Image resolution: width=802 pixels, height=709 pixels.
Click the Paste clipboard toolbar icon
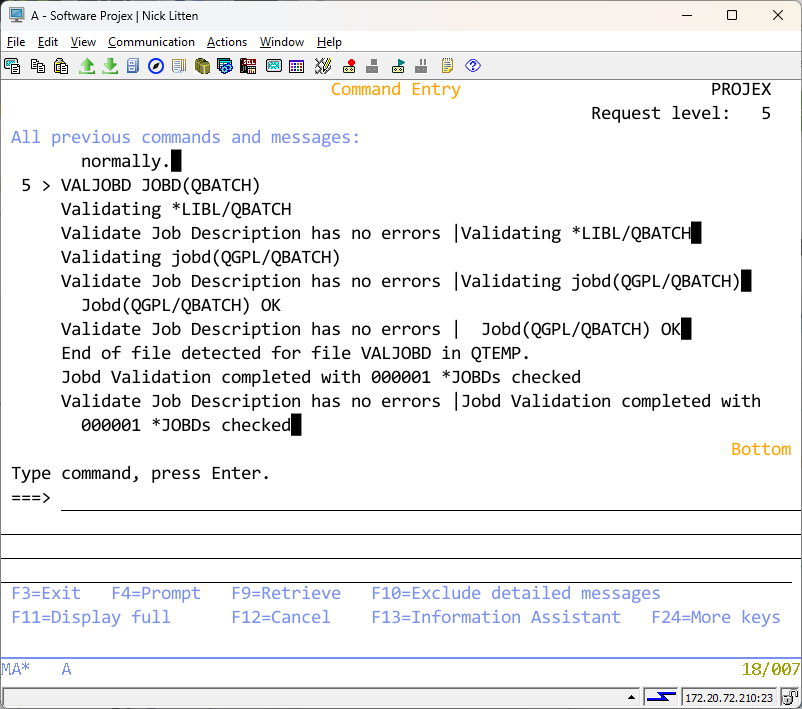[61, 66]
